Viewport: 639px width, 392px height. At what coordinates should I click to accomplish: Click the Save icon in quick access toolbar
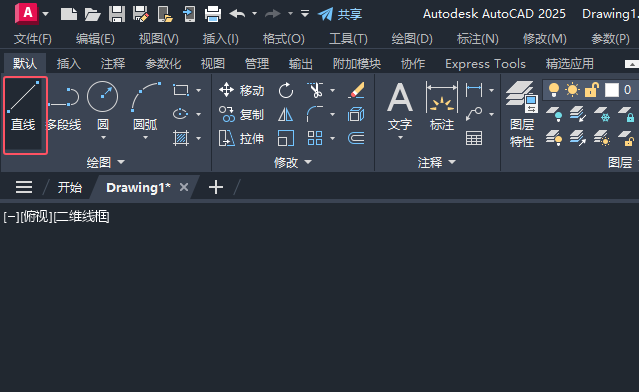coord(117,14)
